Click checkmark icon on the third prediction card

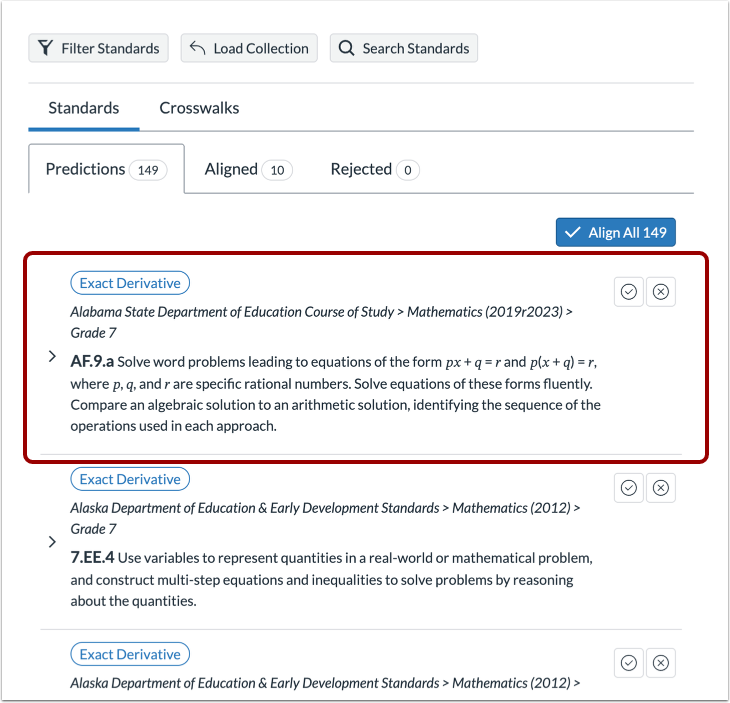[x=629, y=663]
